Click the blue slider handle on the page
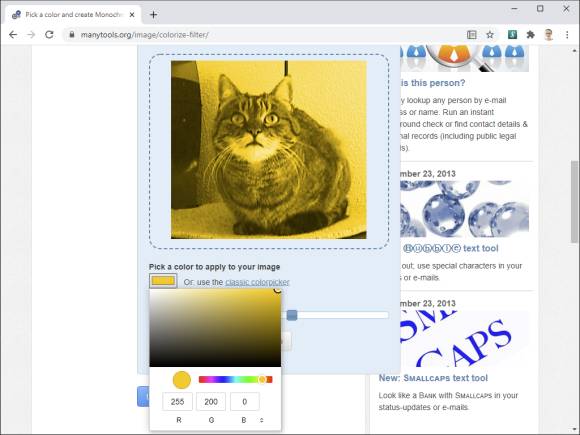580x435 pixels. [x=292, y=315]
